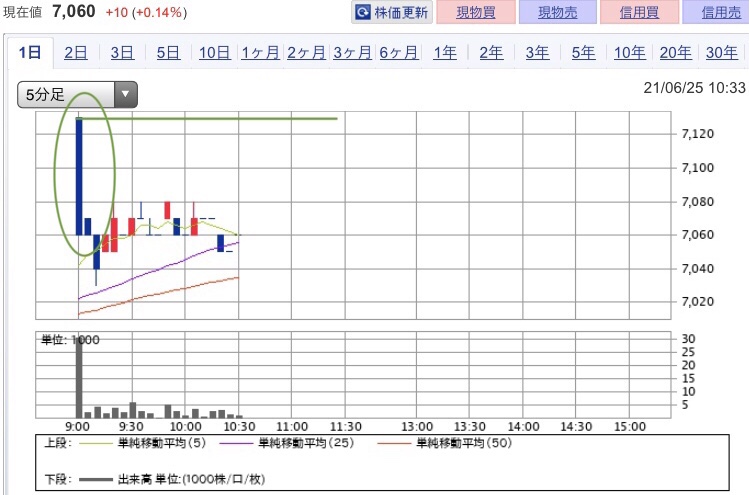Click the 7,120 price axis label

698,134
